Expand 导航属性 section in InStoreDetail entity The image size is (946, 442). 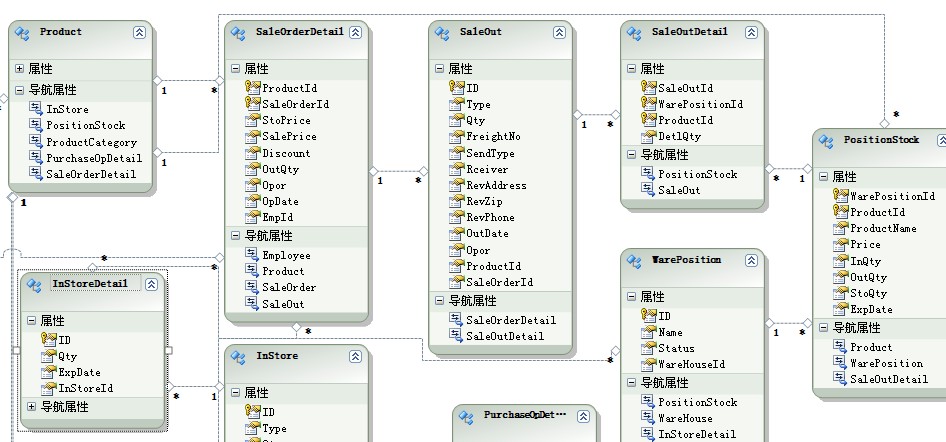[31, 407]
